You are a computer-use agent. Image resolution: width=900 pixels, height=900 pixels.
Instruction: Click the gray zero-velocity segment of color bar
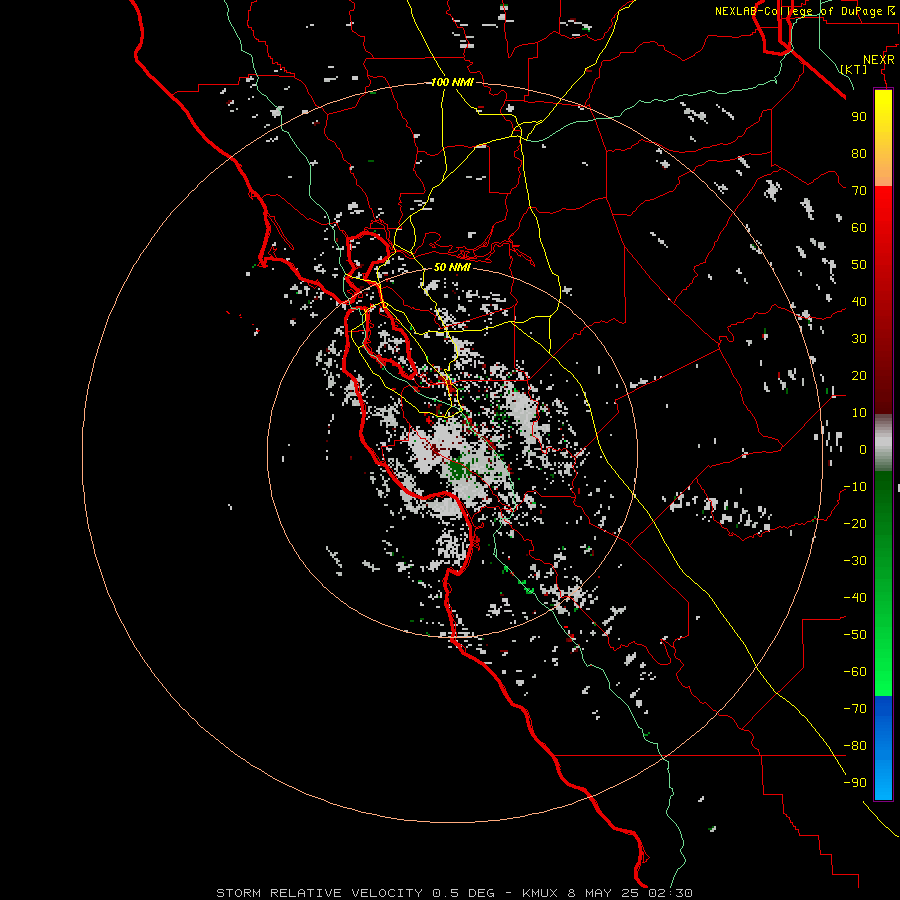coord(883,443)
